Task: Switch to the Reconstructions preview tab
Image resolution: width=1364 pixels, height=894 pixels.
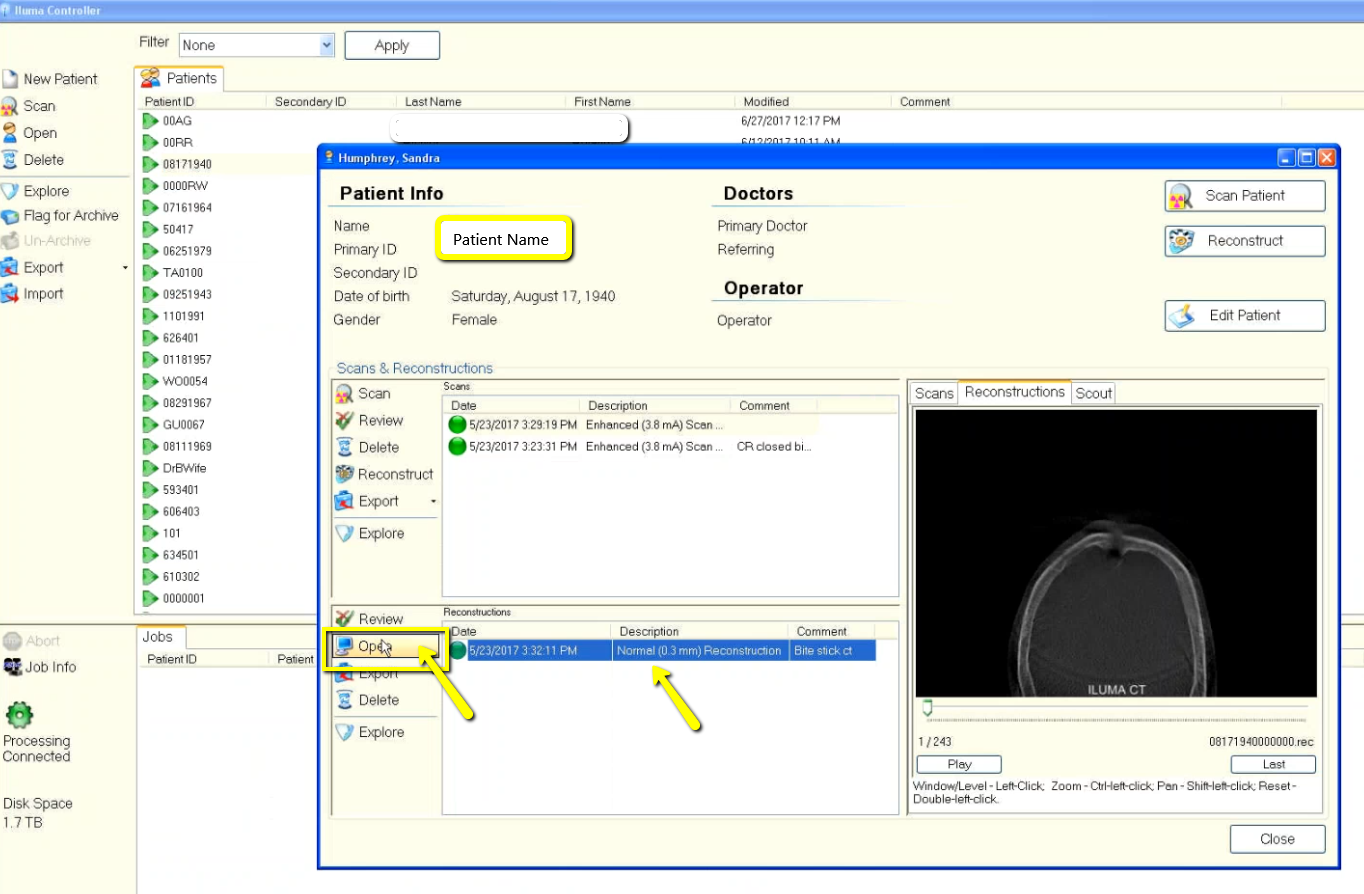Action: click(x=1014, y=392)
